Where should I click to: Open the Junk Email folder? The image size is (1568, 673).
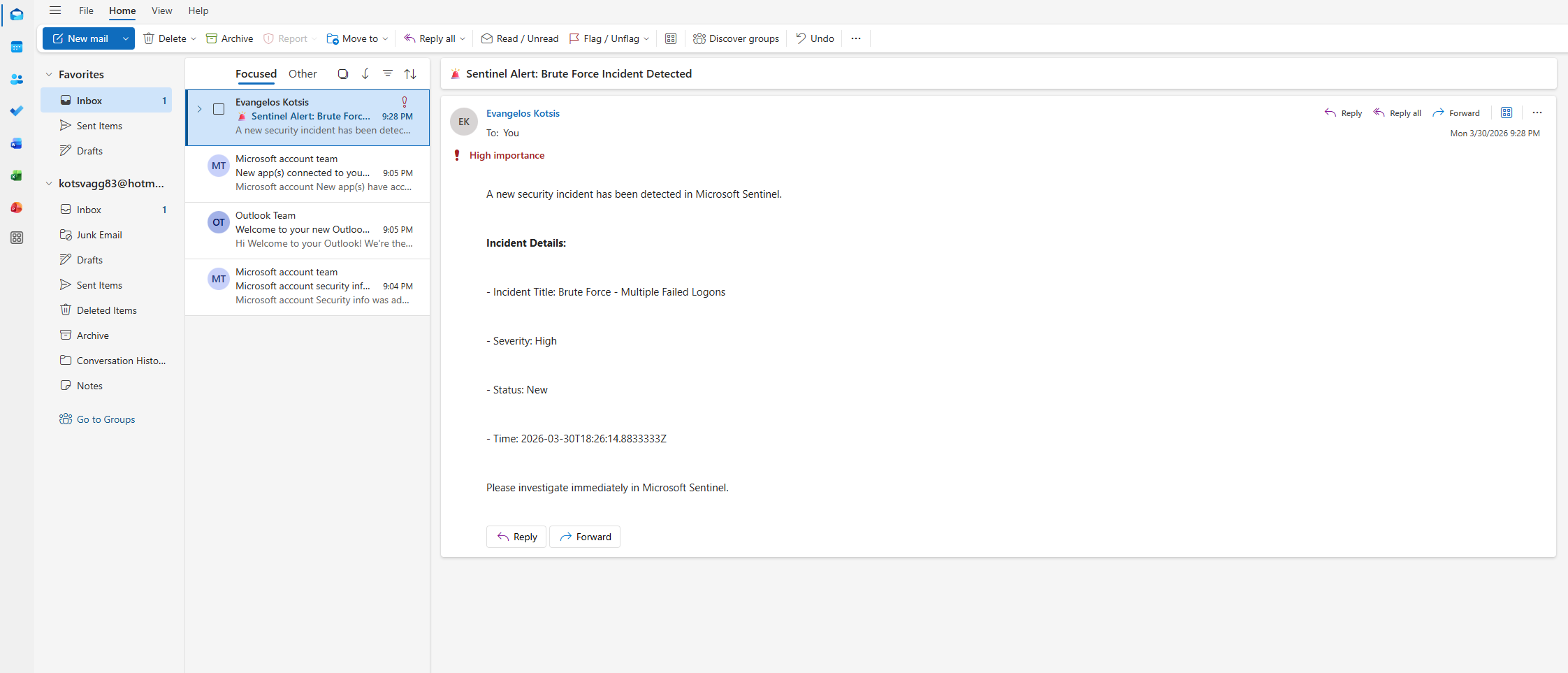coord(106,235)
